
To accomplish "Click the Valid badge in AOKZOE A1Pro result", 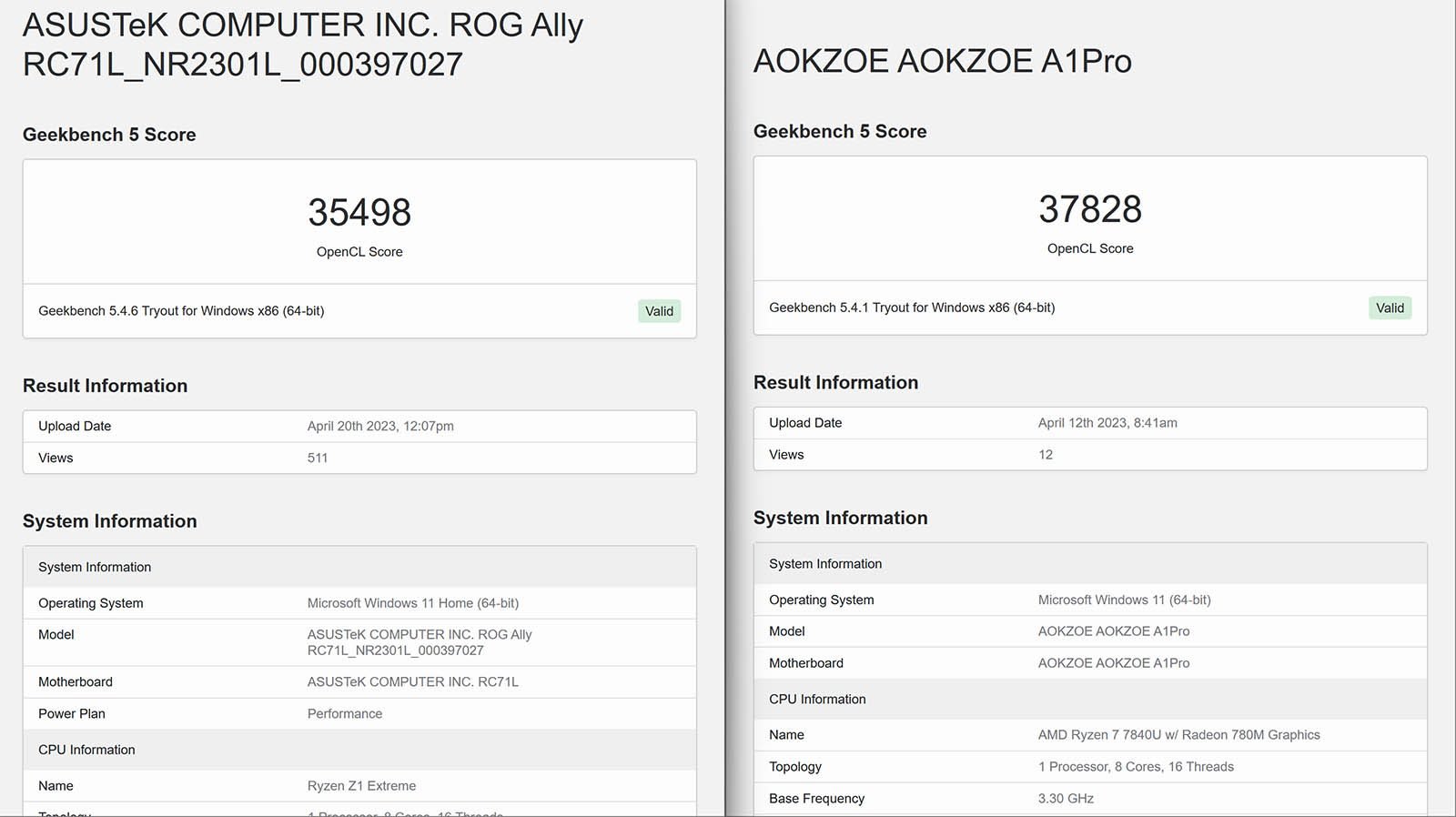I will pyautogui.click(x=1390, y=308).
